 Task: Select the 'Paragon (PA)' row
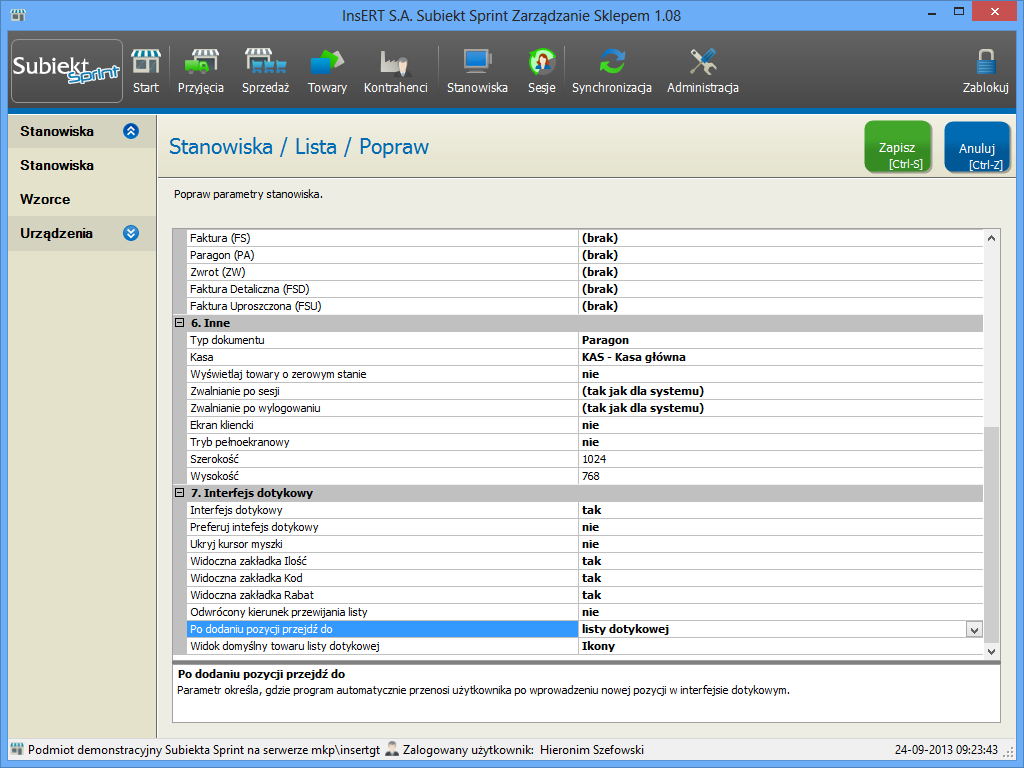[584, 255]
